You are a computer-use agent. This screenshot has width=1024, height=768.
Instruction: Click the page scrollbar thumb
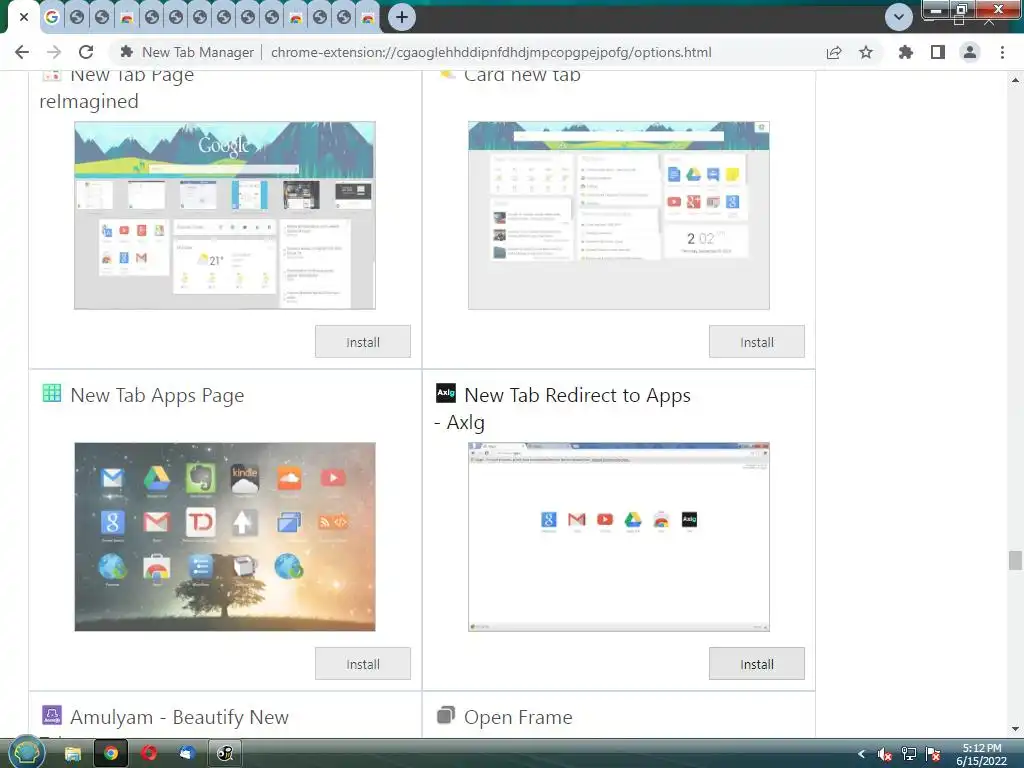(x=1015, y=560)
